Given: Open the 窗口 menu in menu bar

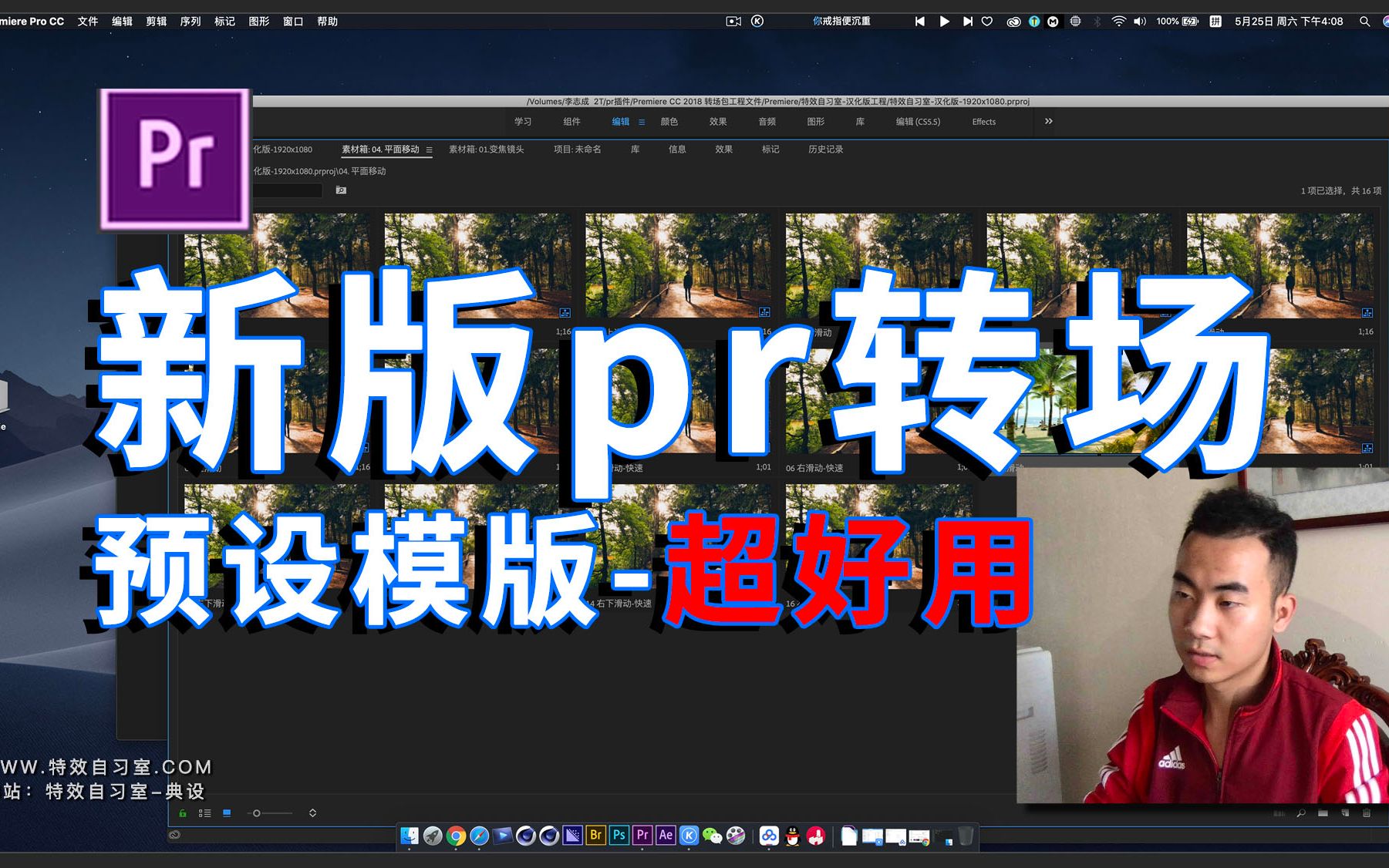Looking at the screenshot, I should 293,22.
